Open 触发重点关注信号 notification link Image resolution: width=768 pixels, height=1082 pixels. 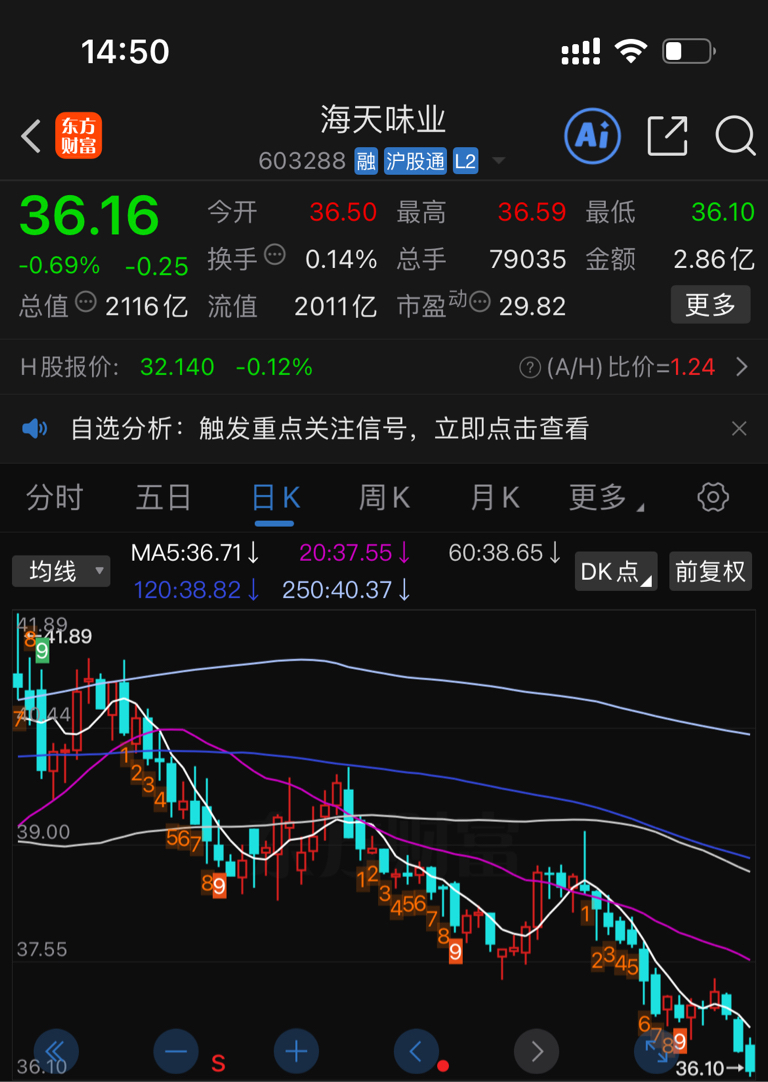[x=394, y=429]
